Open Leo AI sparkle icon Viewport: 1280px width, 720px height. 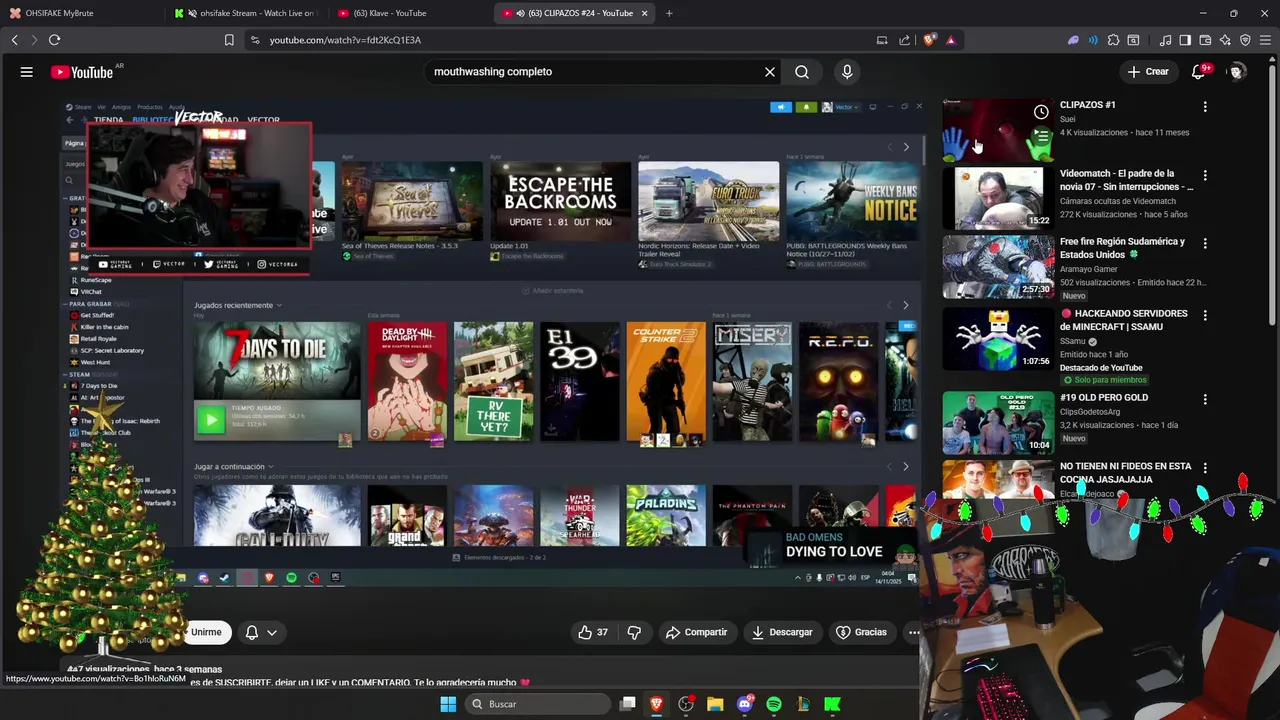1225,40
